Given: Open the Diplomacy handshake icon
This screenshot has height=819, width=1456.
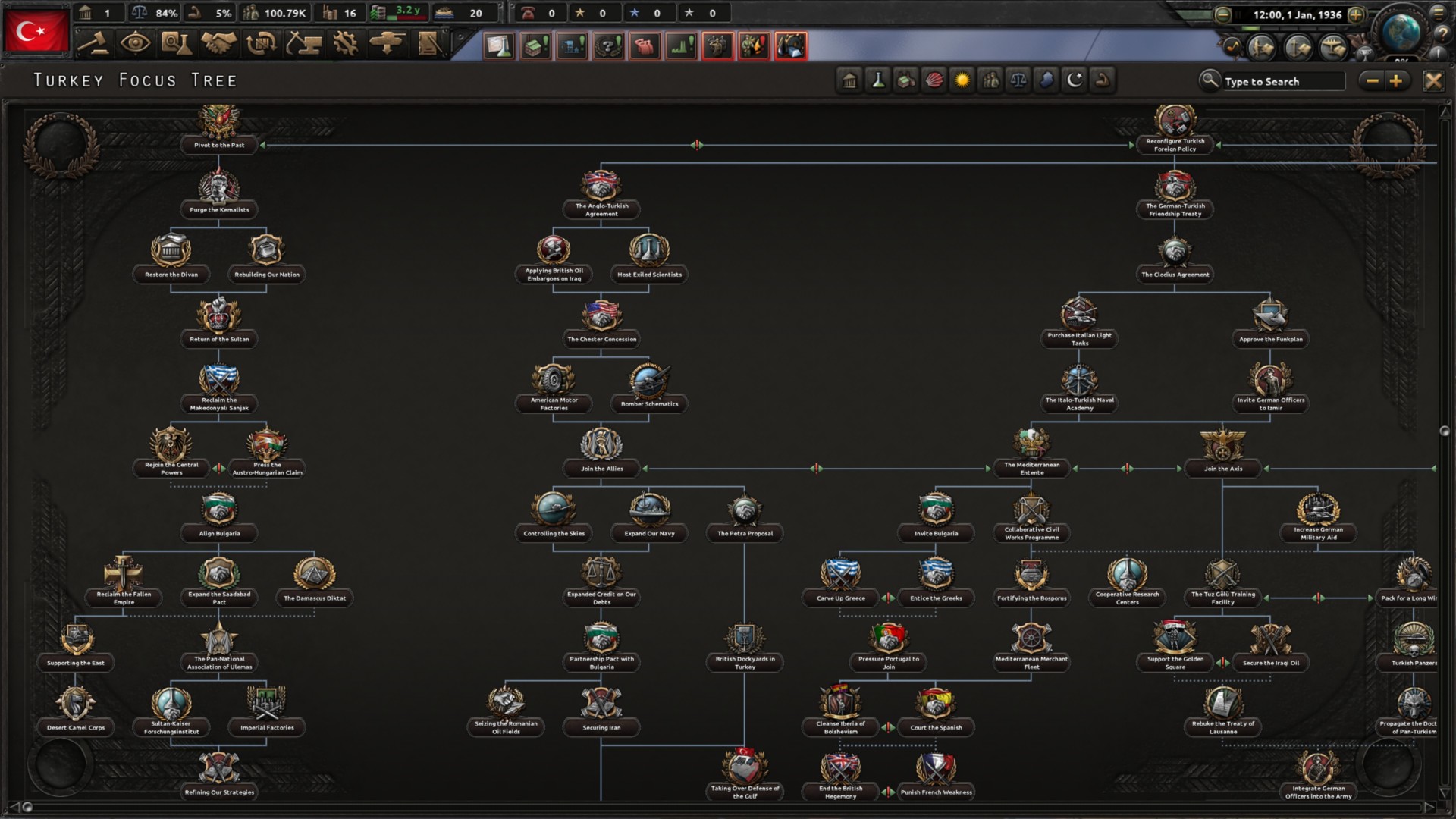Looking at the screenshot, I should pyautogui.click(x=218, y=44).
